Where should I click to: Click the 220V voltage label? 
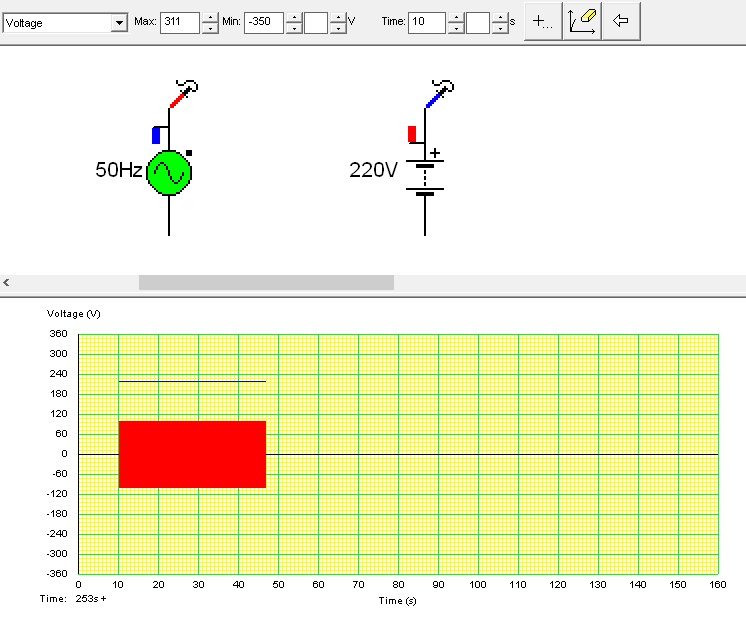pos(373,170)
